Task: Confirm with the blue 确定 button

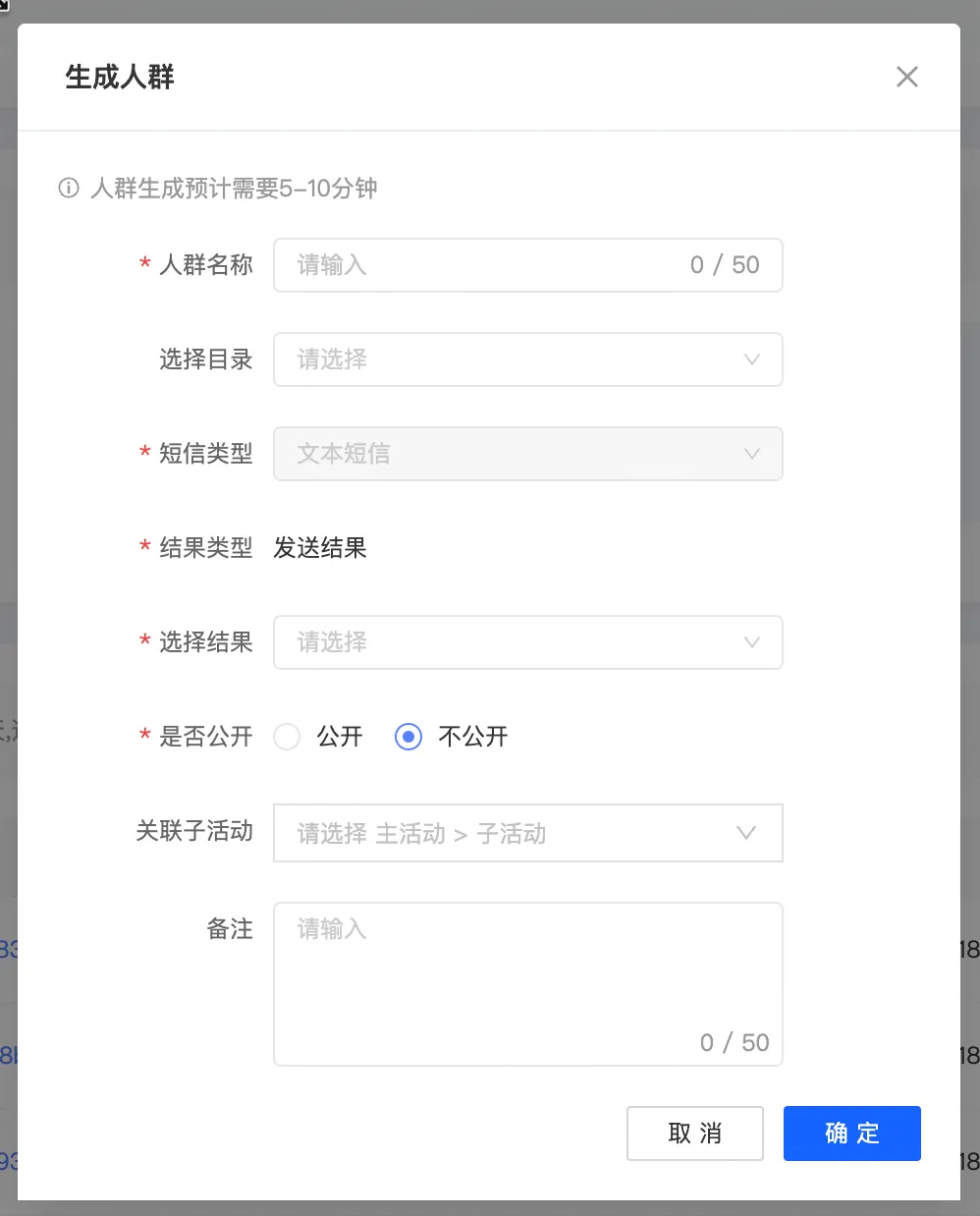Action: pyautogui.click(x=852, y=1133)
